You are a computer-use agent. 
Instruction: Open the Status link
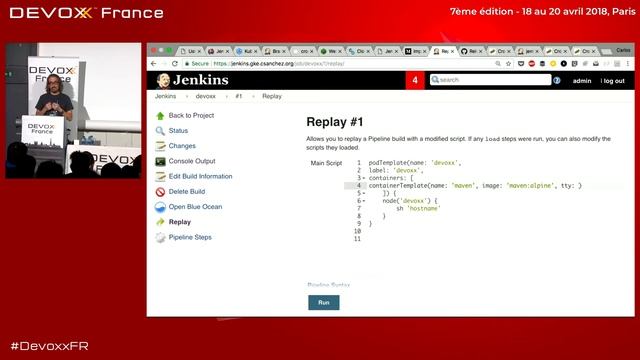tap(178, 131)
